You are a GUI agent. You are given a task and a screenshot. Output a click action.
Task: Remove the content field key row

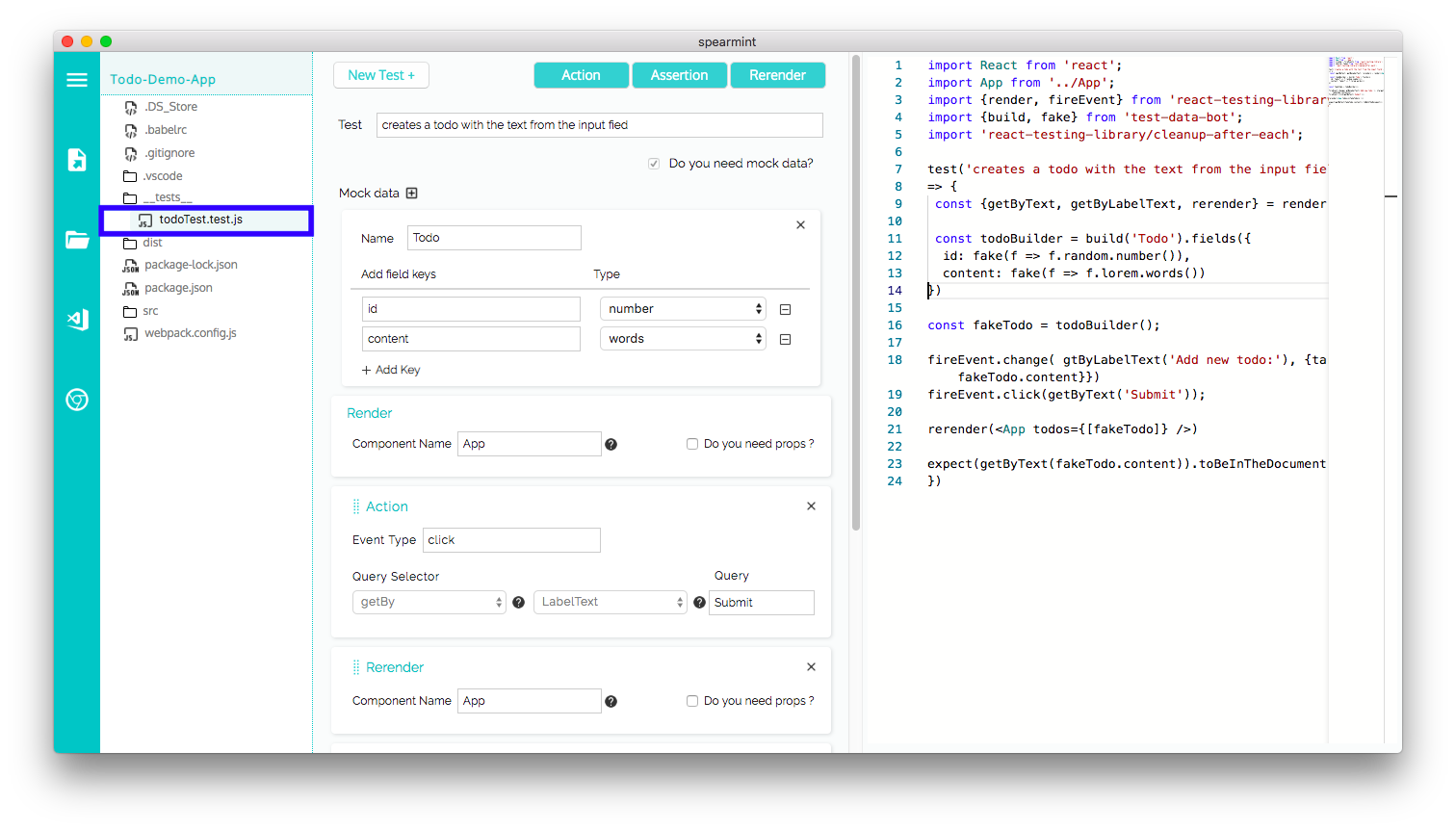786,339
